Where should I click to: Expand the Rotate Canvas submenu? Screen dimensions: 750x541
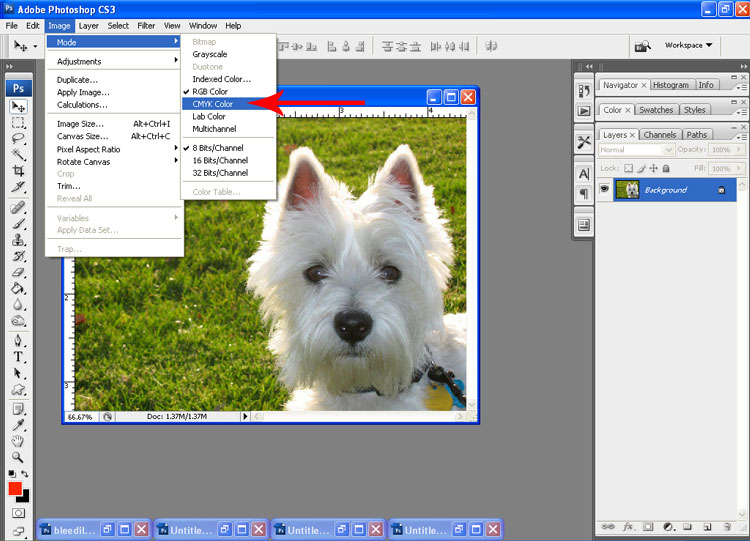(x=114, y=162)
